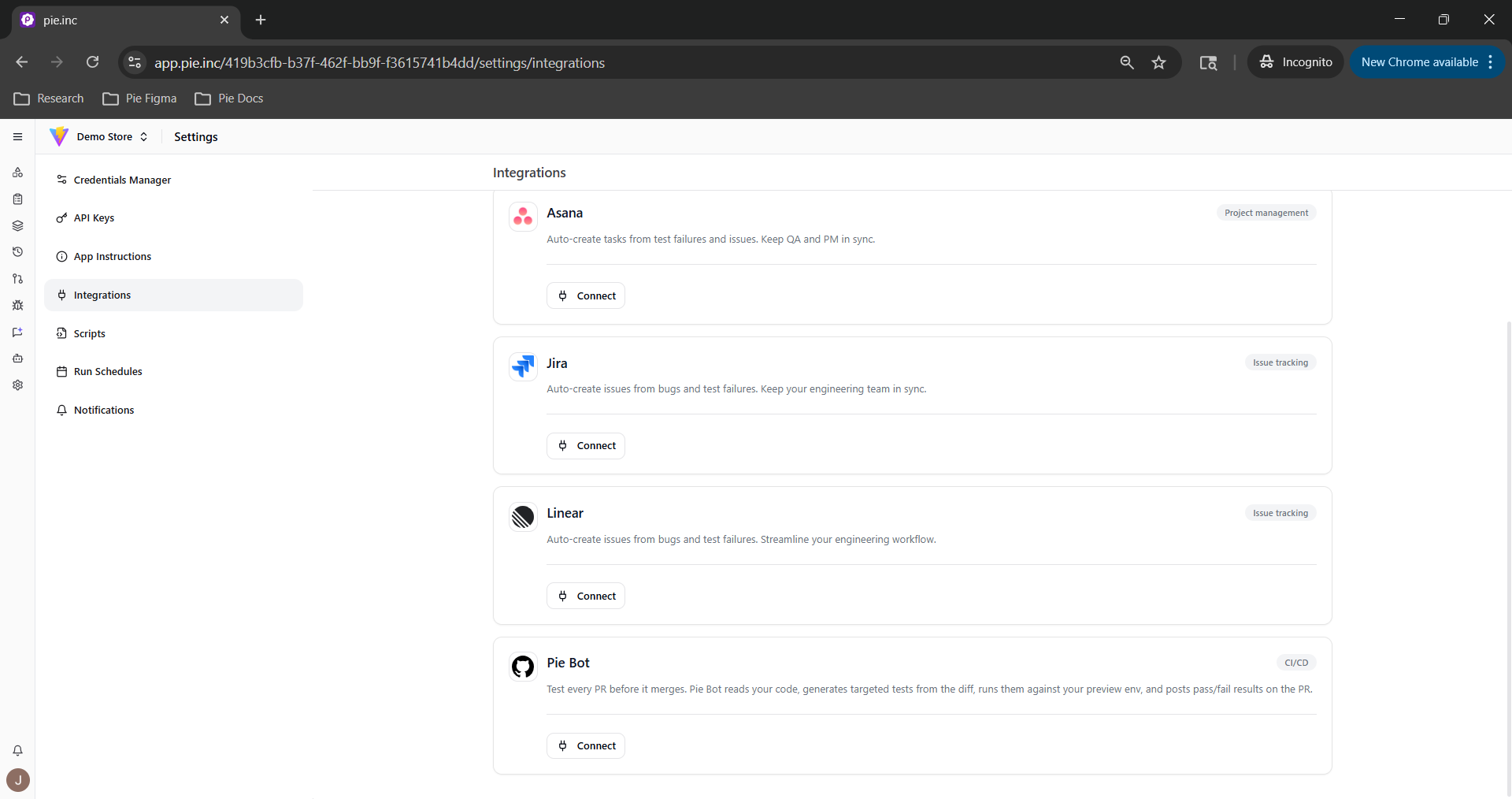Connect the Asana integration
The width and height of the screenshot is (1512, 799).
pos(586,295)
